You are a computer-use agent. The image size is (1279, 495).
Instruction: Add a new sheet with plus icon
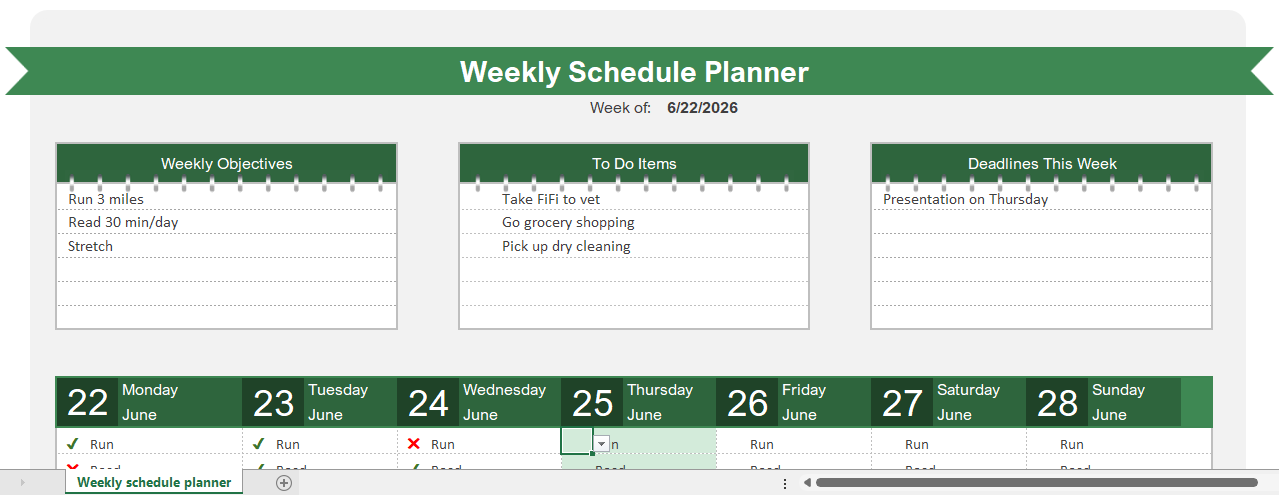(284, 483)
